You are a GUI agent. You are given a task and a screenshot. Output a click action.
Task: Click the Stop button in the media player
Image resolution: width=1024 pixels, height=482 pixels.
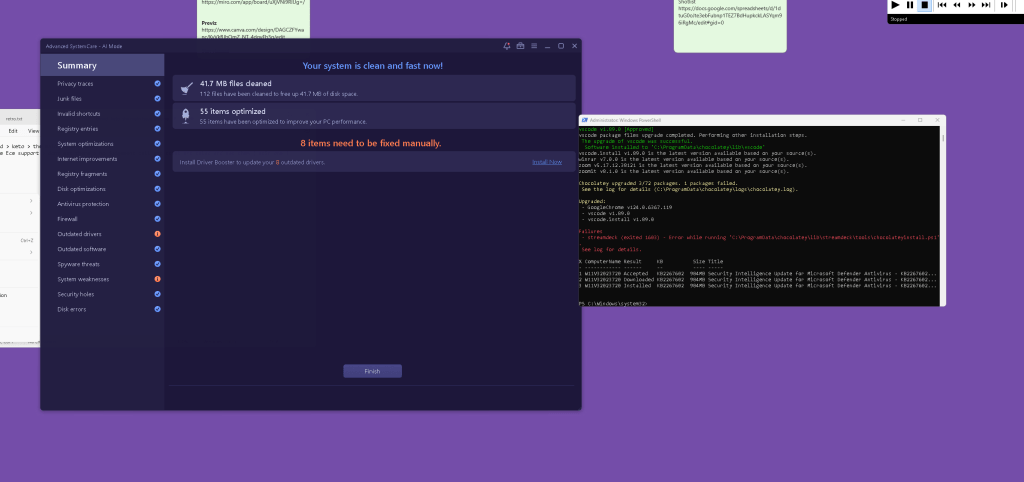(x=925, y=5)
